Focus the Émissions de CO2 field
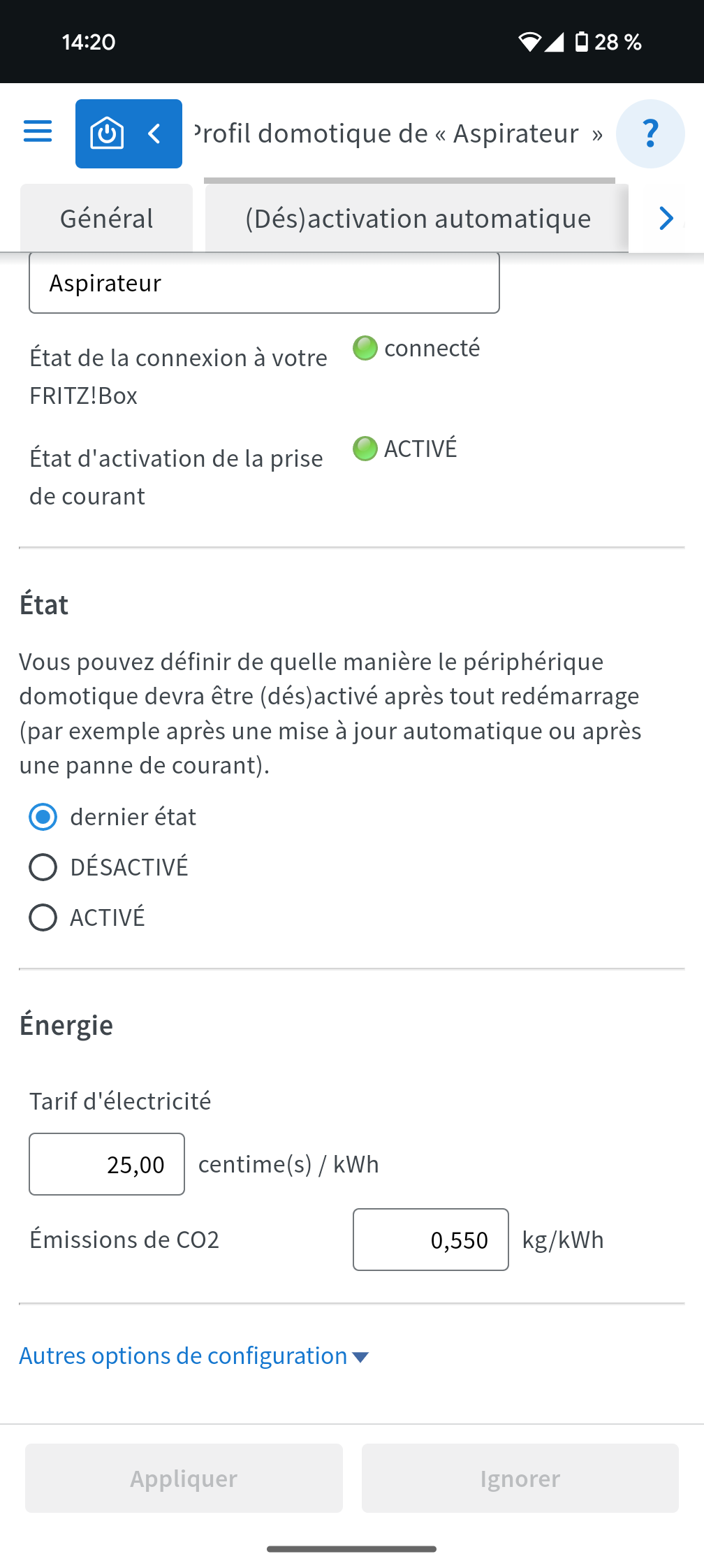This screenshot has width=704, height=1568. [430, 1240]
